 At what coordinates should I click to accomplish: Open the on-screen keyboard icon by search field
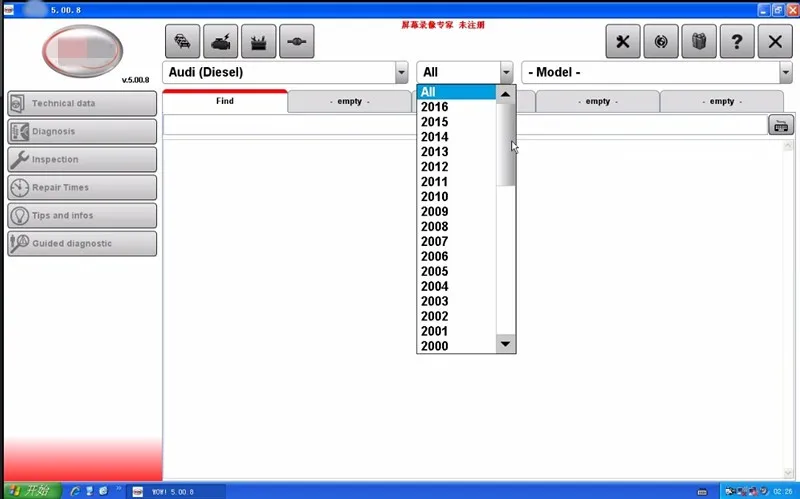(x=781, y=125)
